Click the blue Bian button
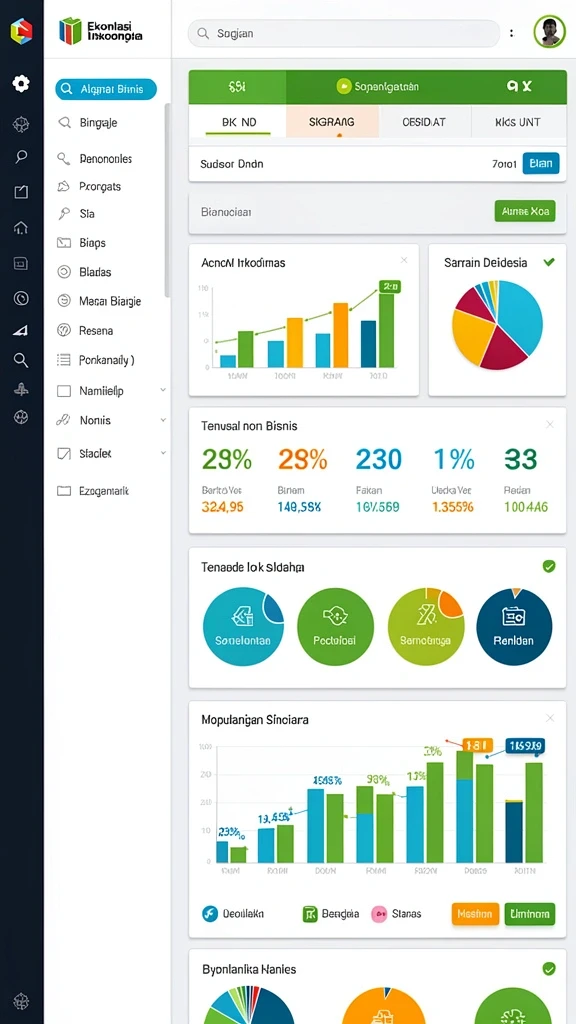The width and height of the screenshot is (576, 1024). pyautogui.click(x=541, y=163)
